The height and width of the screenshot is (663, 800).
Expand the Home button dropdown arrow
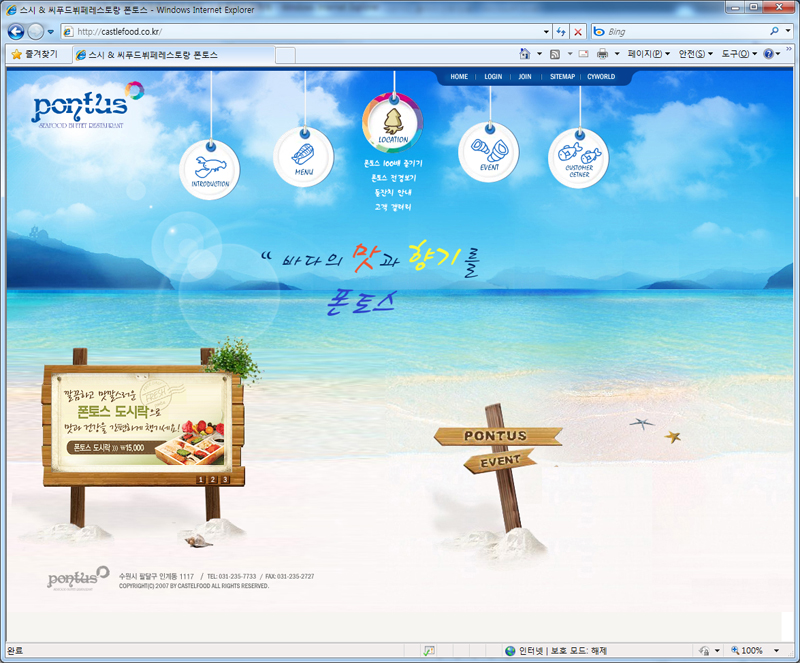pyautogui.click(x=539, y=54)
